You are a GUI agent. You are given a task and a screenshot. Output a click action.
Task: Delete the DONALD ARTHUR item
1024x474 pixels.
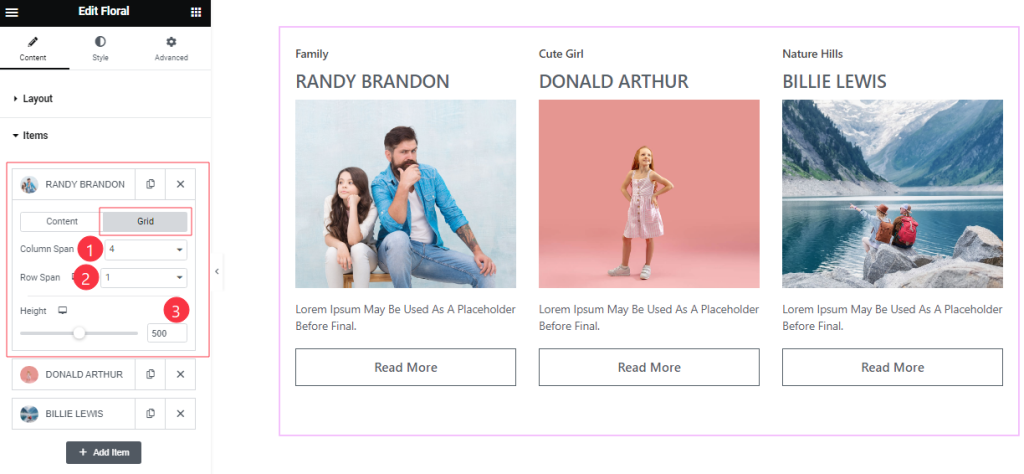(181, 374)
